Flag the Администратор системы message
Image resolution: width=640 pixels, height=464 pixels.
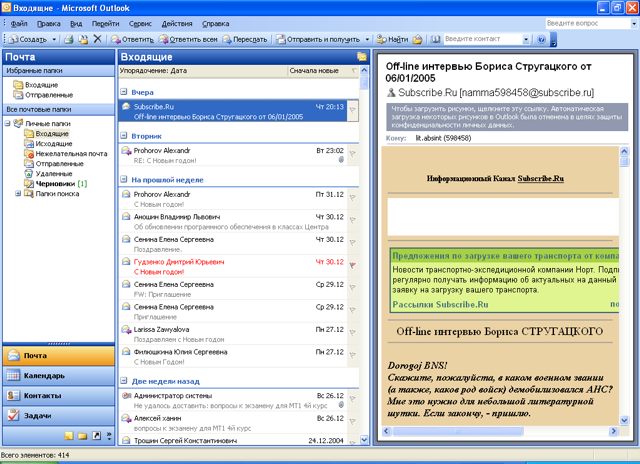coord(353,399)
